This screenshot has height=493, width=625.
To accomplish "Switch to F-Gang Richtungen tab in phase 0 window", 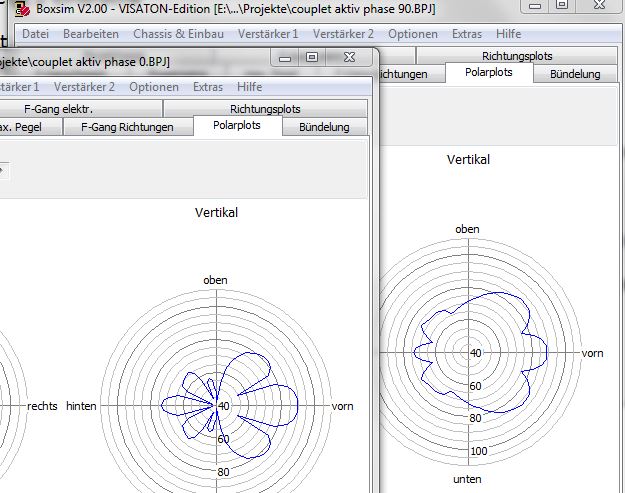I will pos(127,127).
